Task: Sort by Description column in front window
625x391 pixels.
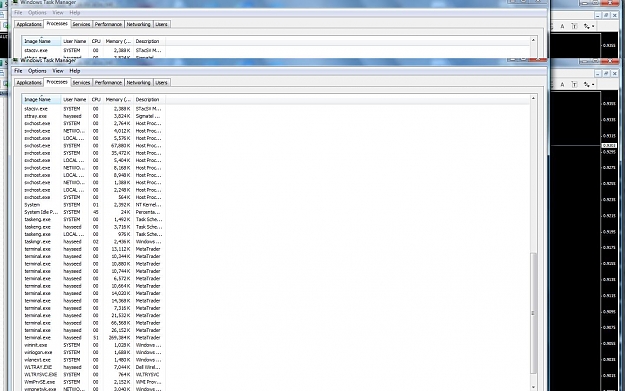Action: [x=149, y=100]
